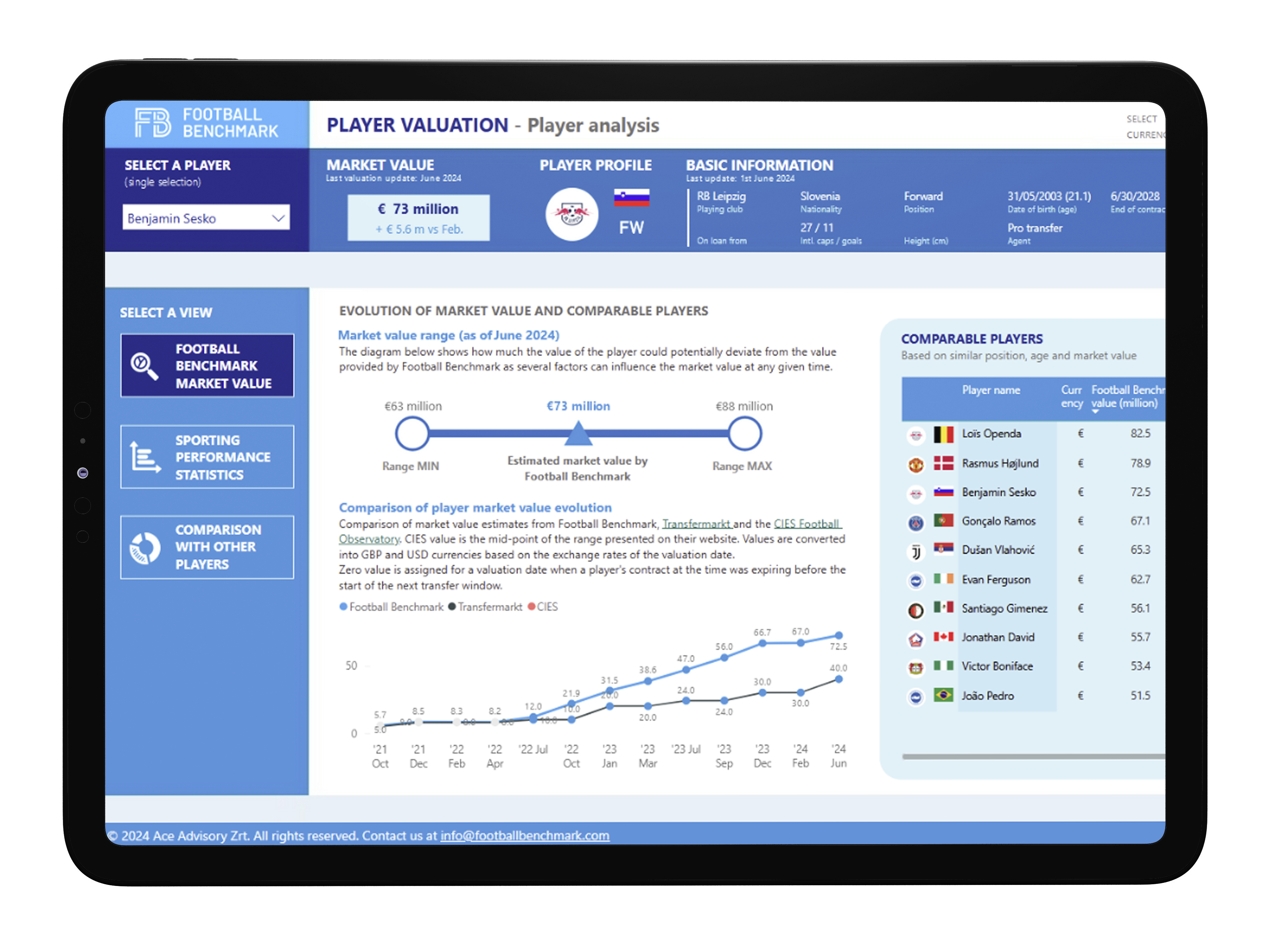1272x952 pixels.
Task: Click the Brighton crest beside João Pedro
Action: tap(916, 697)
